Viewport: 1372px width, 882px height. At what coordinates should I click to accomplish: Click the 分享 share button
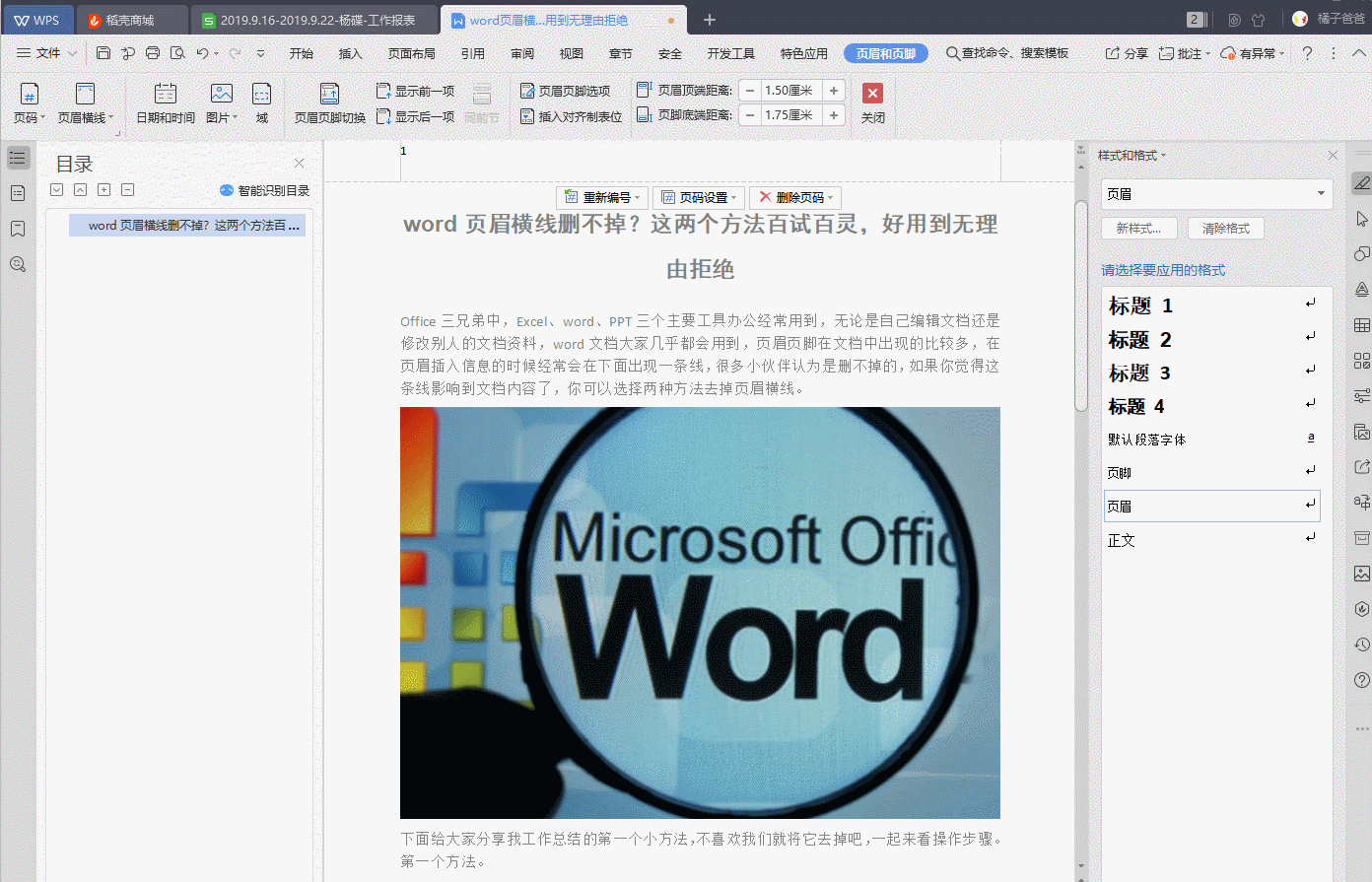(1127, 53)
